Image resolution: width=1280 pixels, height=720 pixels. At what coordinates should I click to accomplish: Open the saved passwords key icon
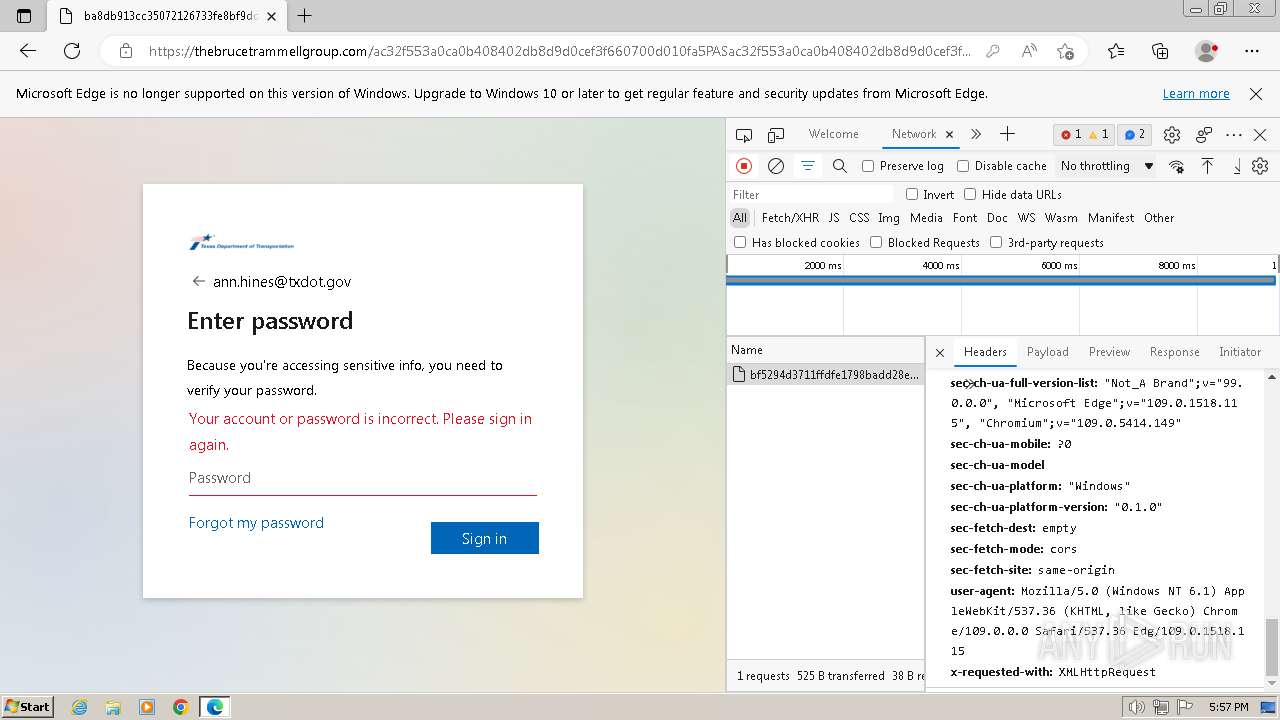tap(992, 51)
